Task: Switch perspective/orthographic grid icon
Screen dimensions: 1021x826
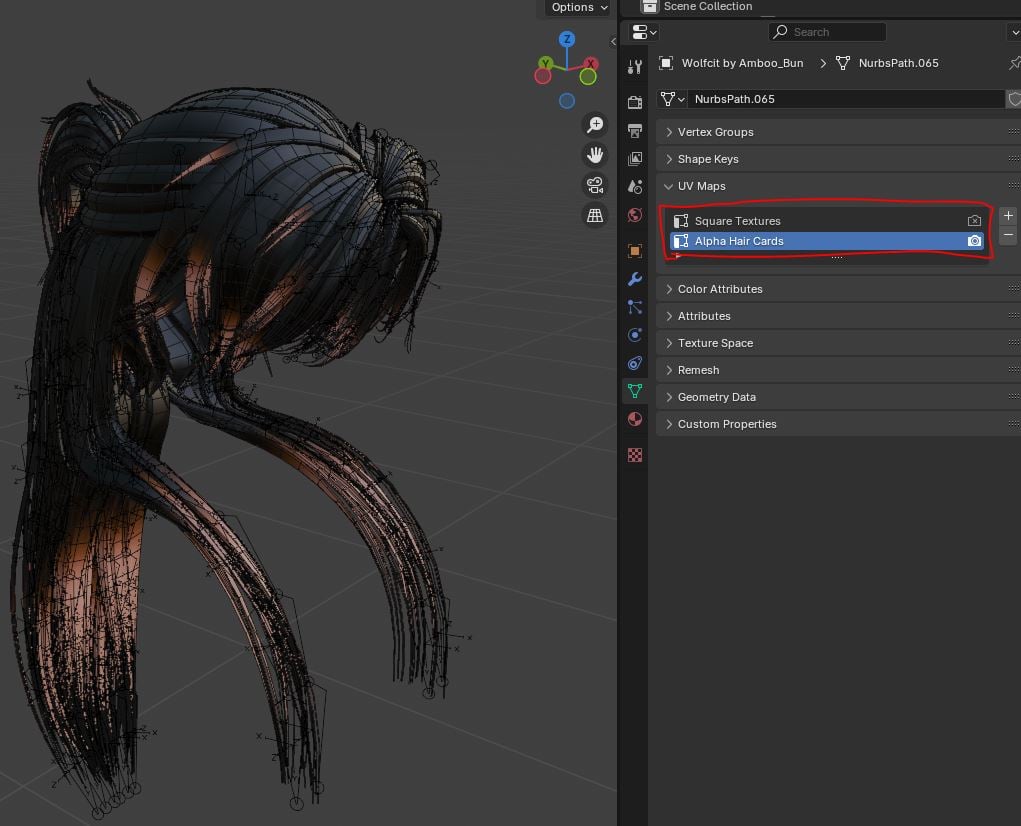Action: pos(595,215)
